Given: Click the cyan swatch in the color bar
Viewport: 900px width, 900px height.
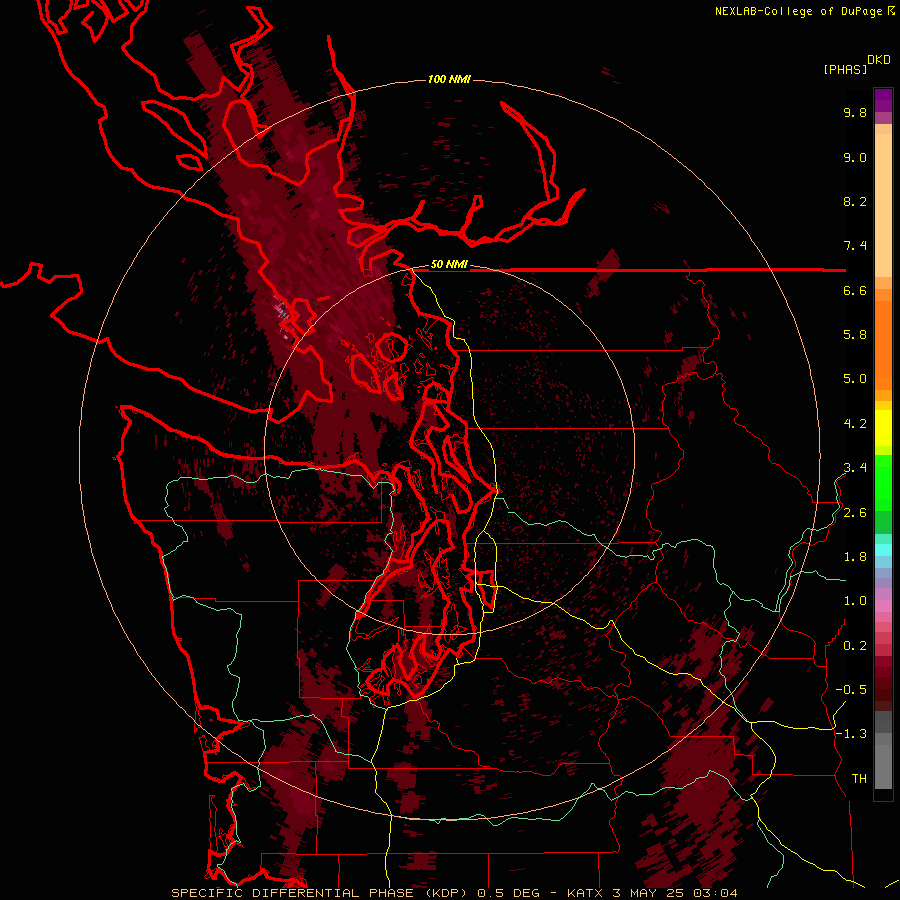Looking at the screenshot, I should 883,550.
